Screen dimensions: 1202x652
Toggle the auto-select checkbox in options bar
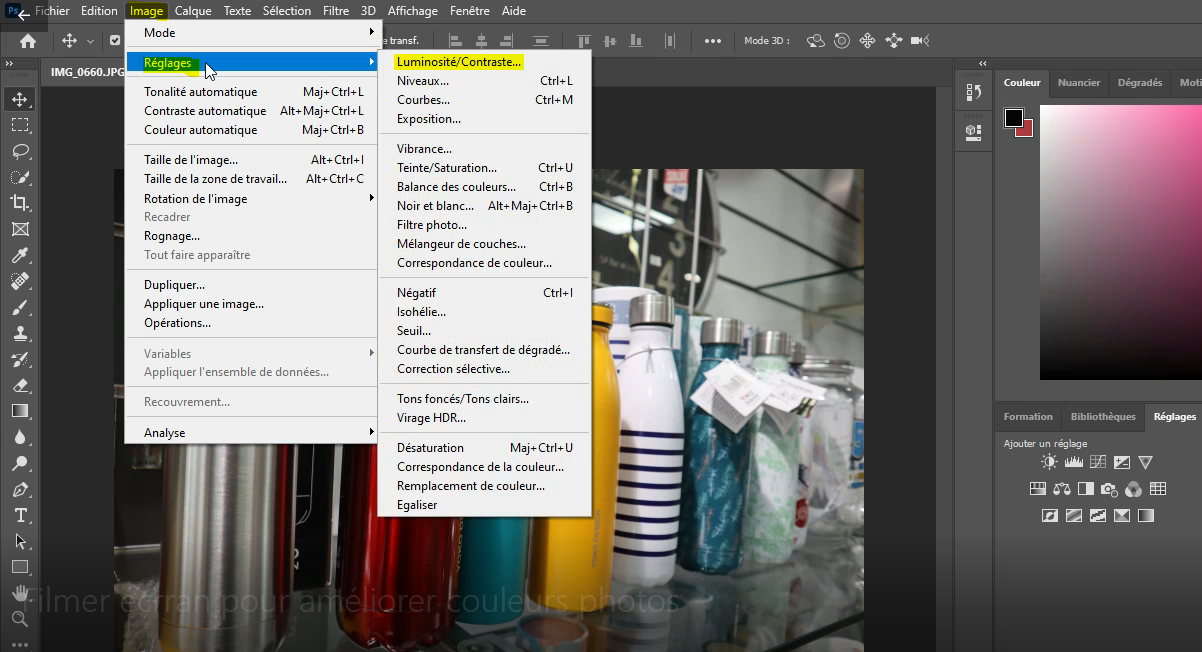(x=115, y=41)
